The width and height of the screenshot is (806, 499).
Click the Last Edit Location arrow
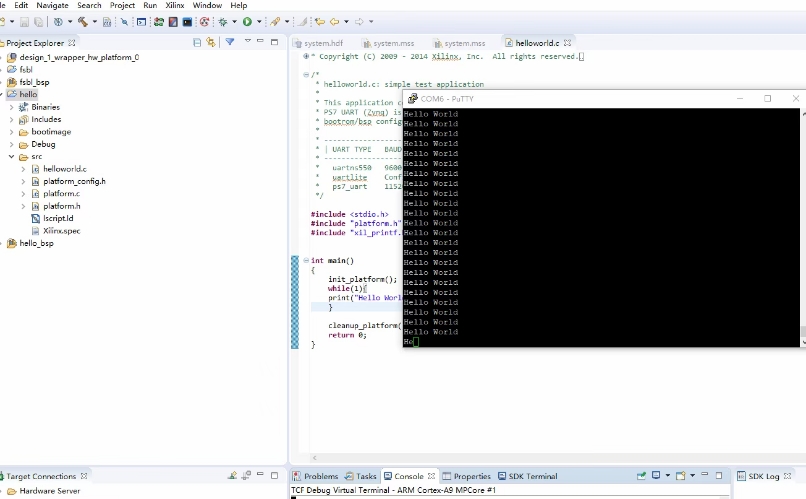(x=320, y=22)
